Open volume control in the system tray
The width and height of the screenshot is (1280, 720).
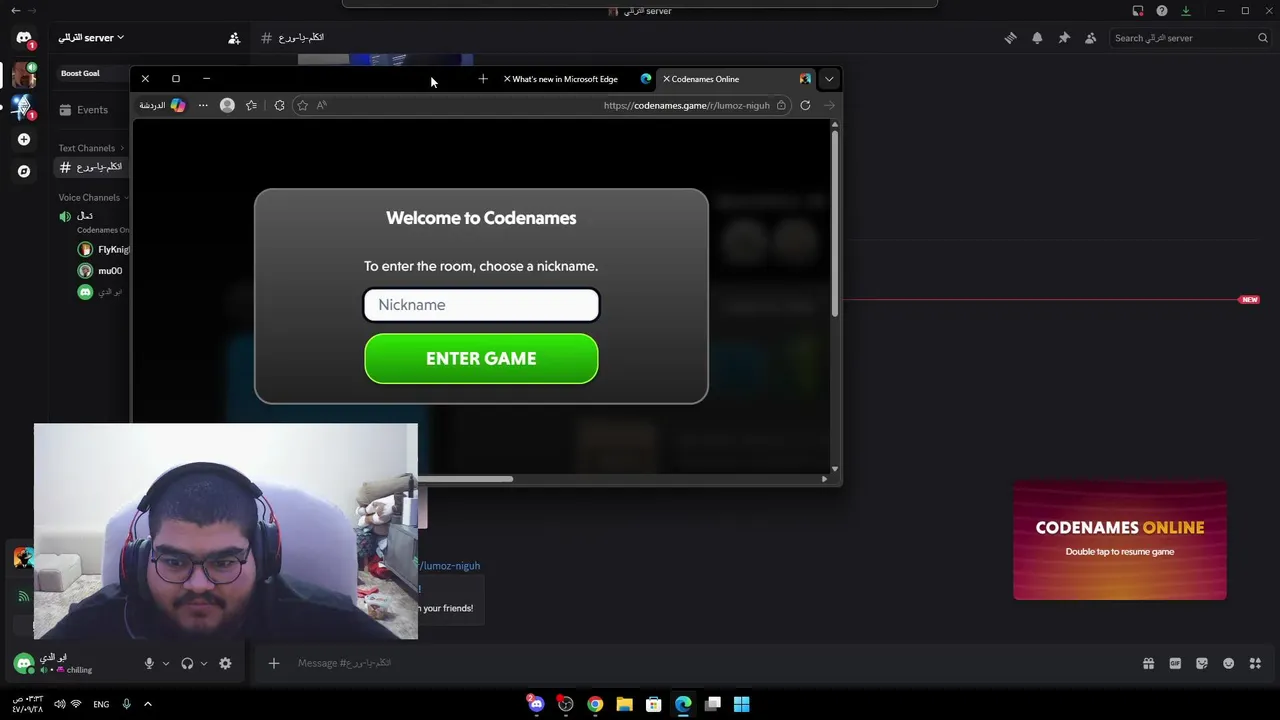tap(59, 704)
